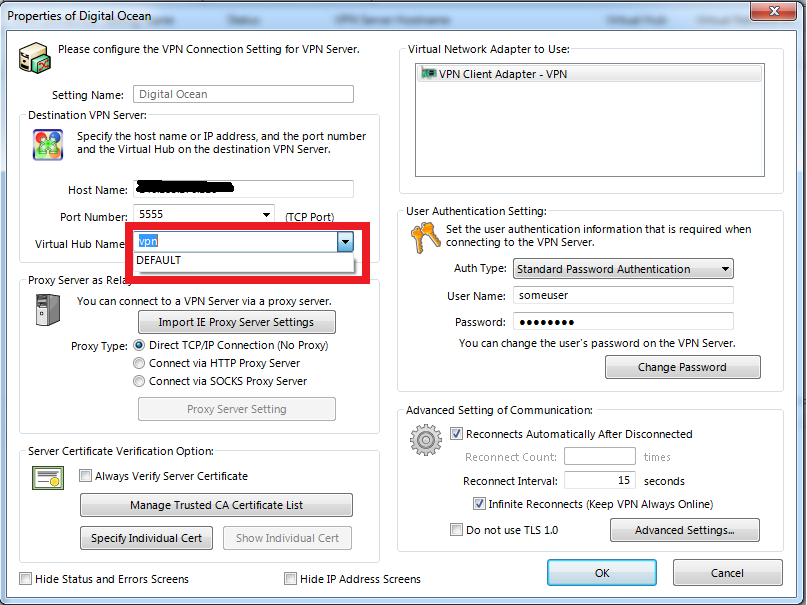
Task: Confirm with the OK button
Action: (x=602, y=573)
